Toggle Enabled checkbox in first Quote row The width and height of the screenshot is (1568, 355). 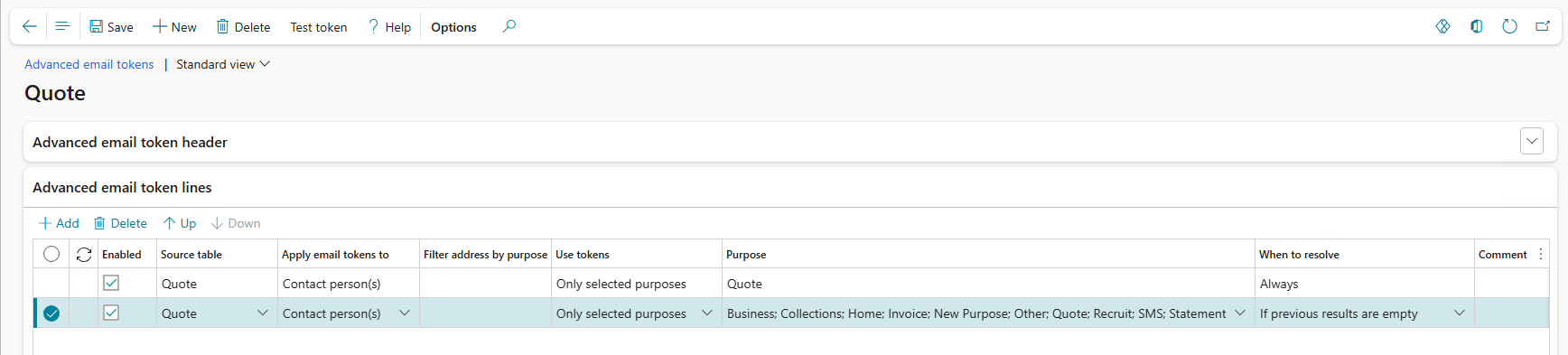tap(111, 283)
